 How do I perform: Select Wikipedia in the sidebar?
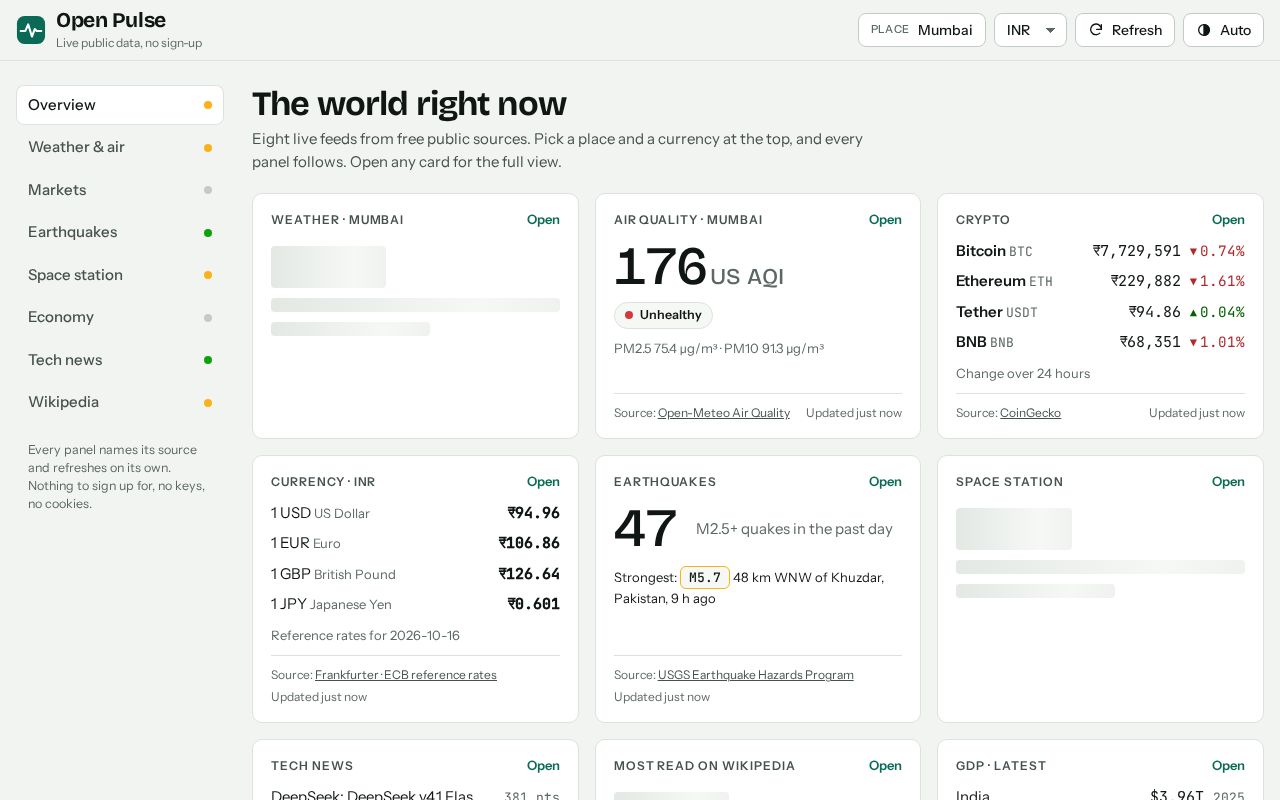(x=120, y=402)
